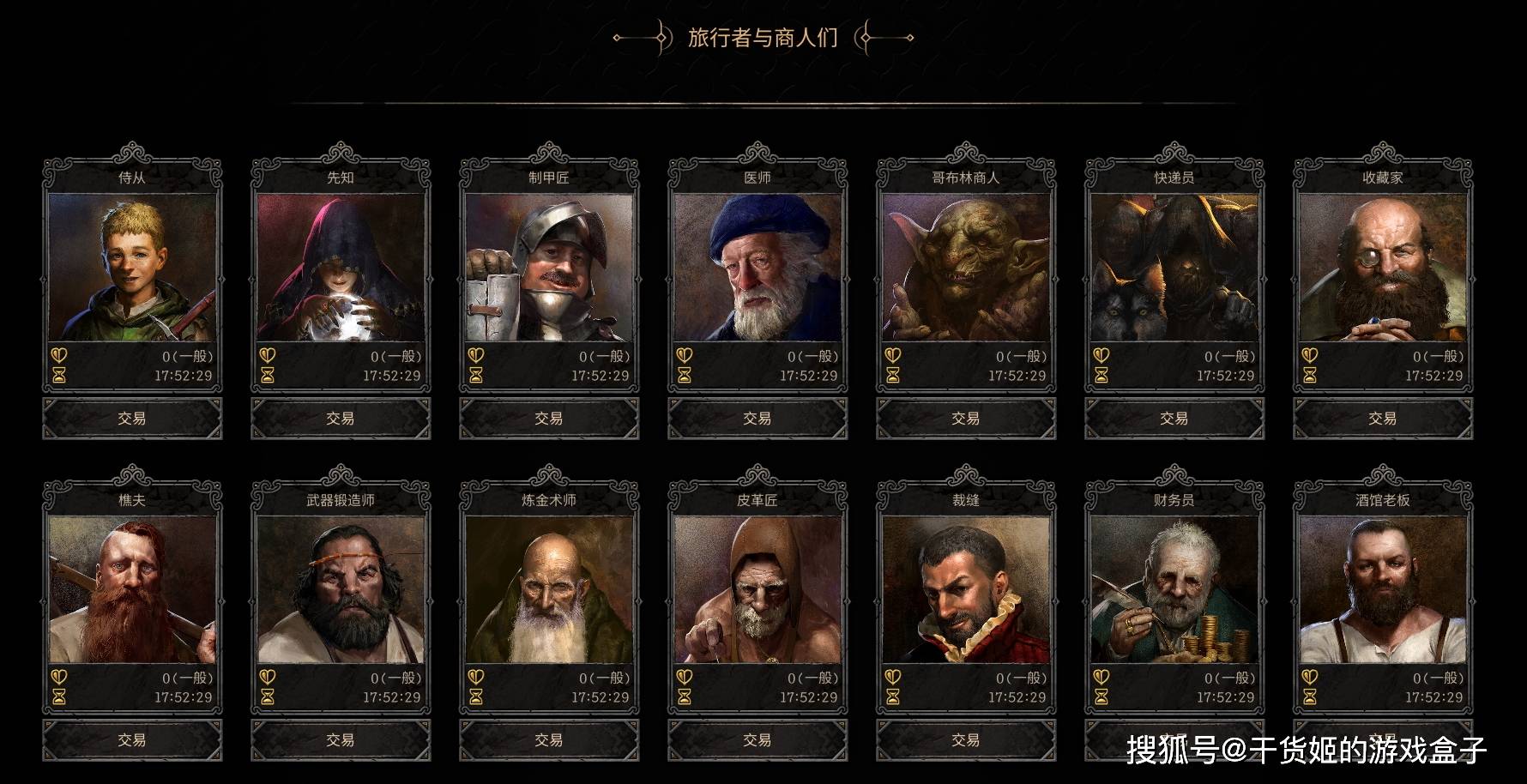The height and width of the screenshot is (784, 1527).
Task: Click the 医师 card title label
Action: pyautogui.click(x=757, y=178)
